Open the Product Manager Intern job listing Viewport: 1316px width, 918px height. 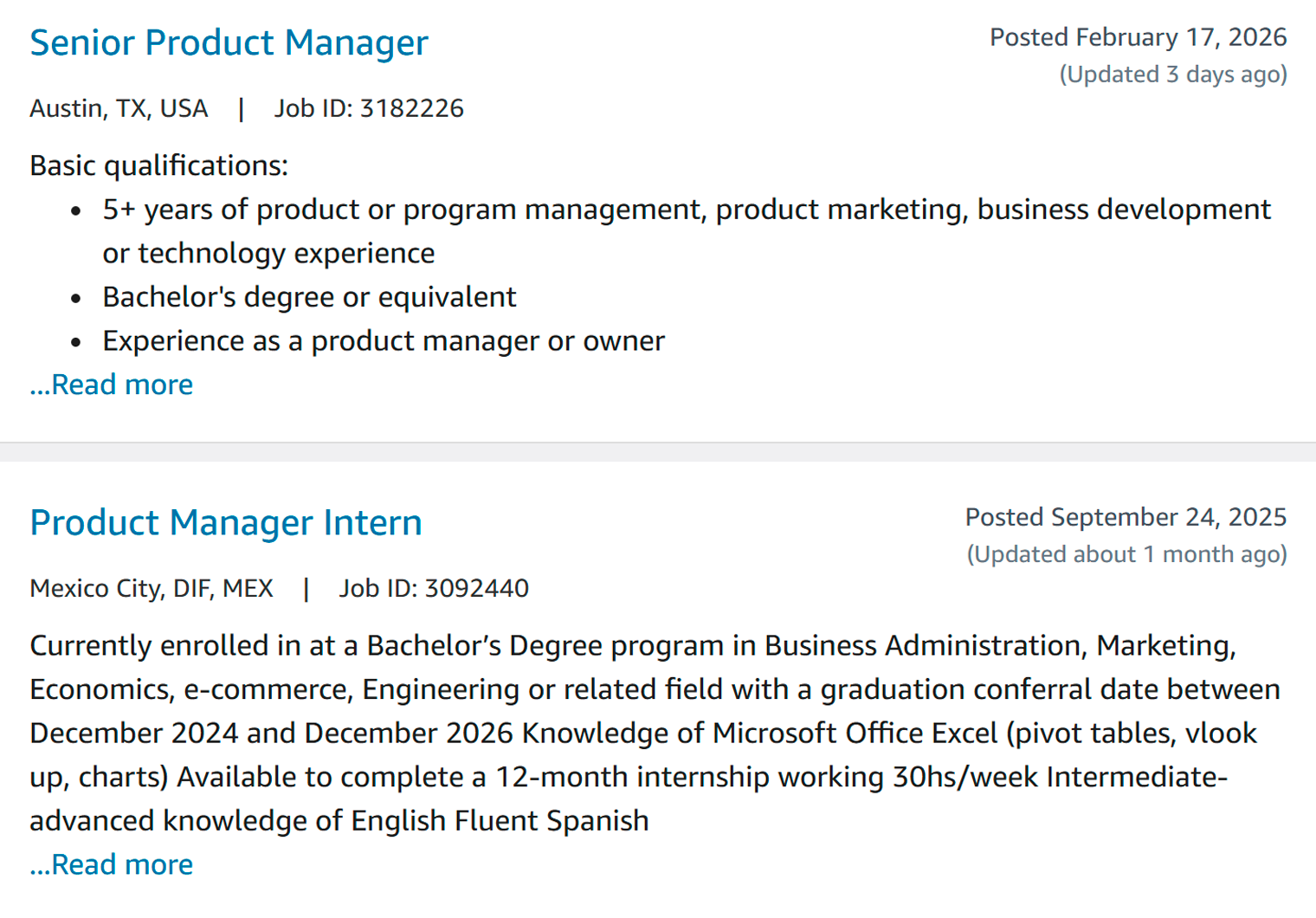[x=225, y=523]
